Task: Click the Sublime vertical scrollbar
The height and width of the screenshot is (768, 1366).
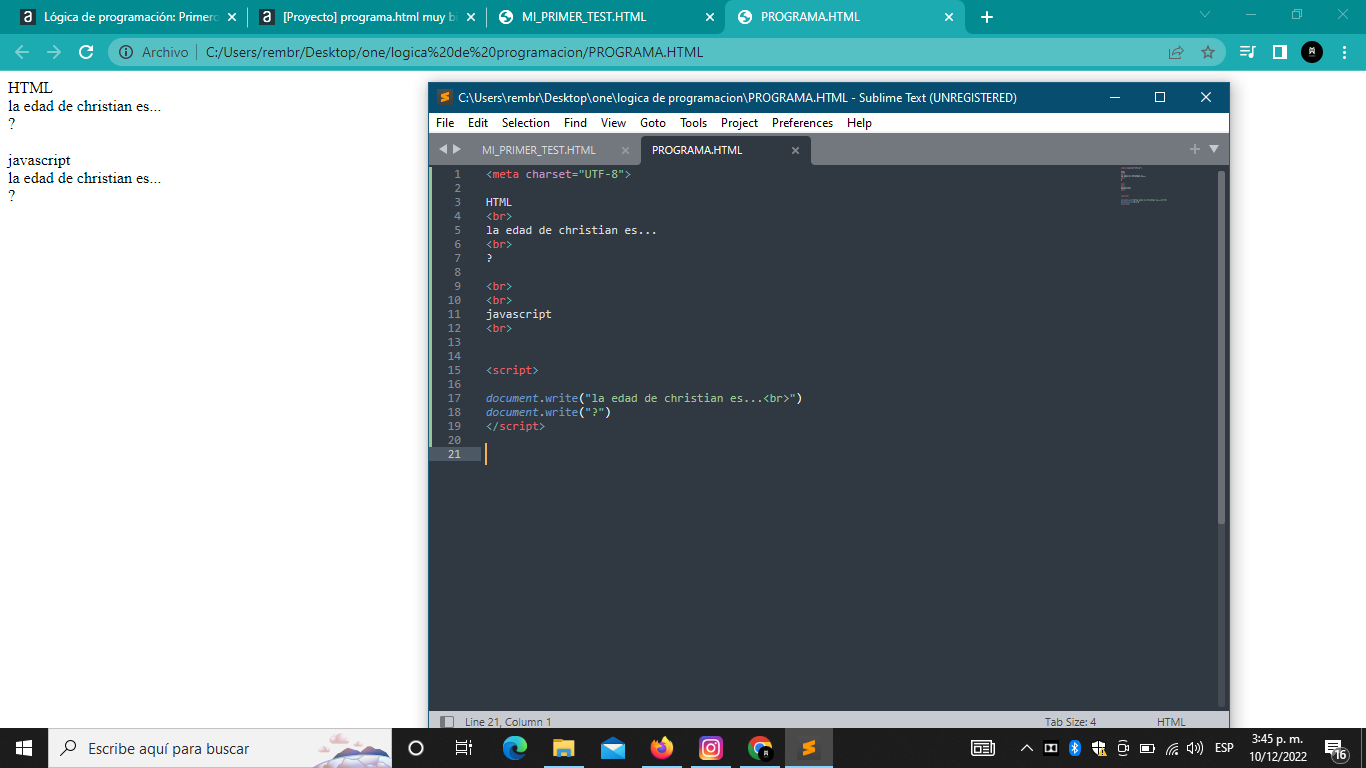Action: click(x=1221, y=347)
